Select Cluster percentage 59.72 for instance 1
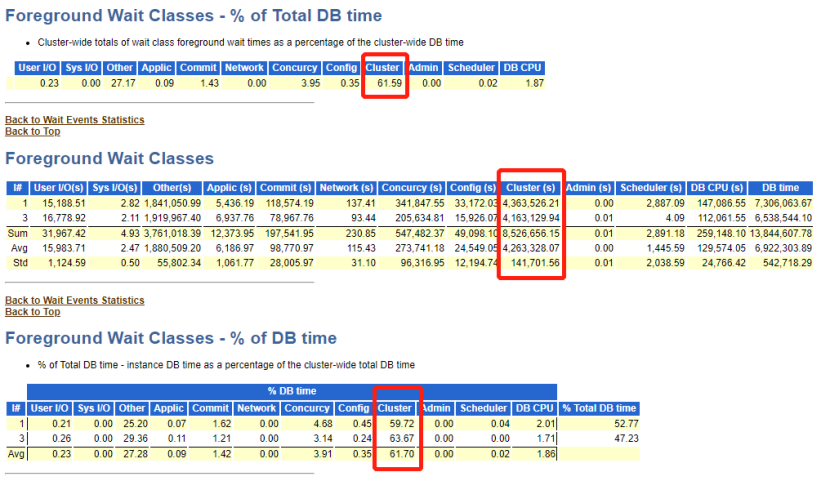Image resolution: width=831 pixels, height=482 pixels. pyautogui.click(x=402, y=424)
